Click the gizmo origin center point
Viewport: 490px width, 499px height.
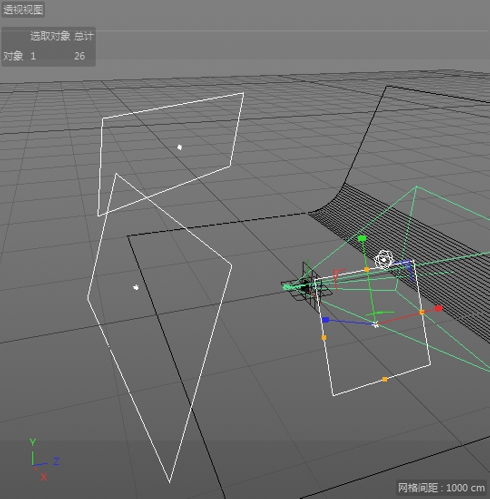tap(376, 324)
